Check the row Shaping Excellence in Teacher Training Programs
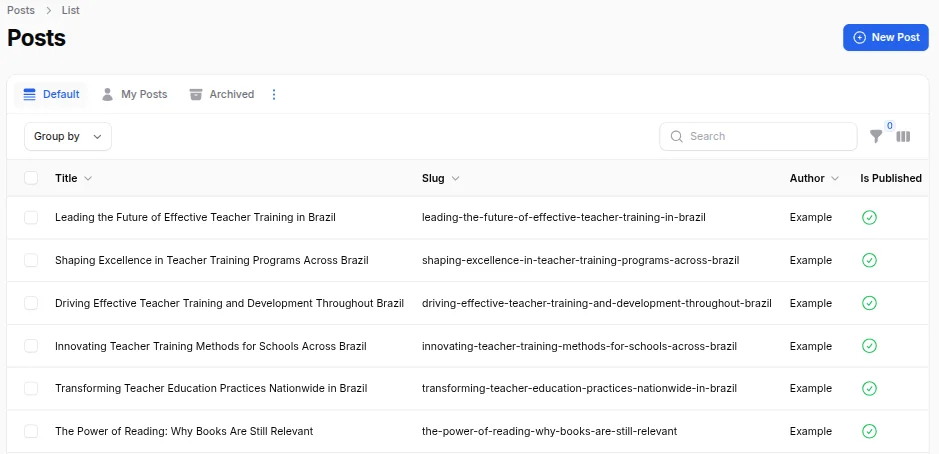This screenshot has width=939, height=454. point(31,260)
